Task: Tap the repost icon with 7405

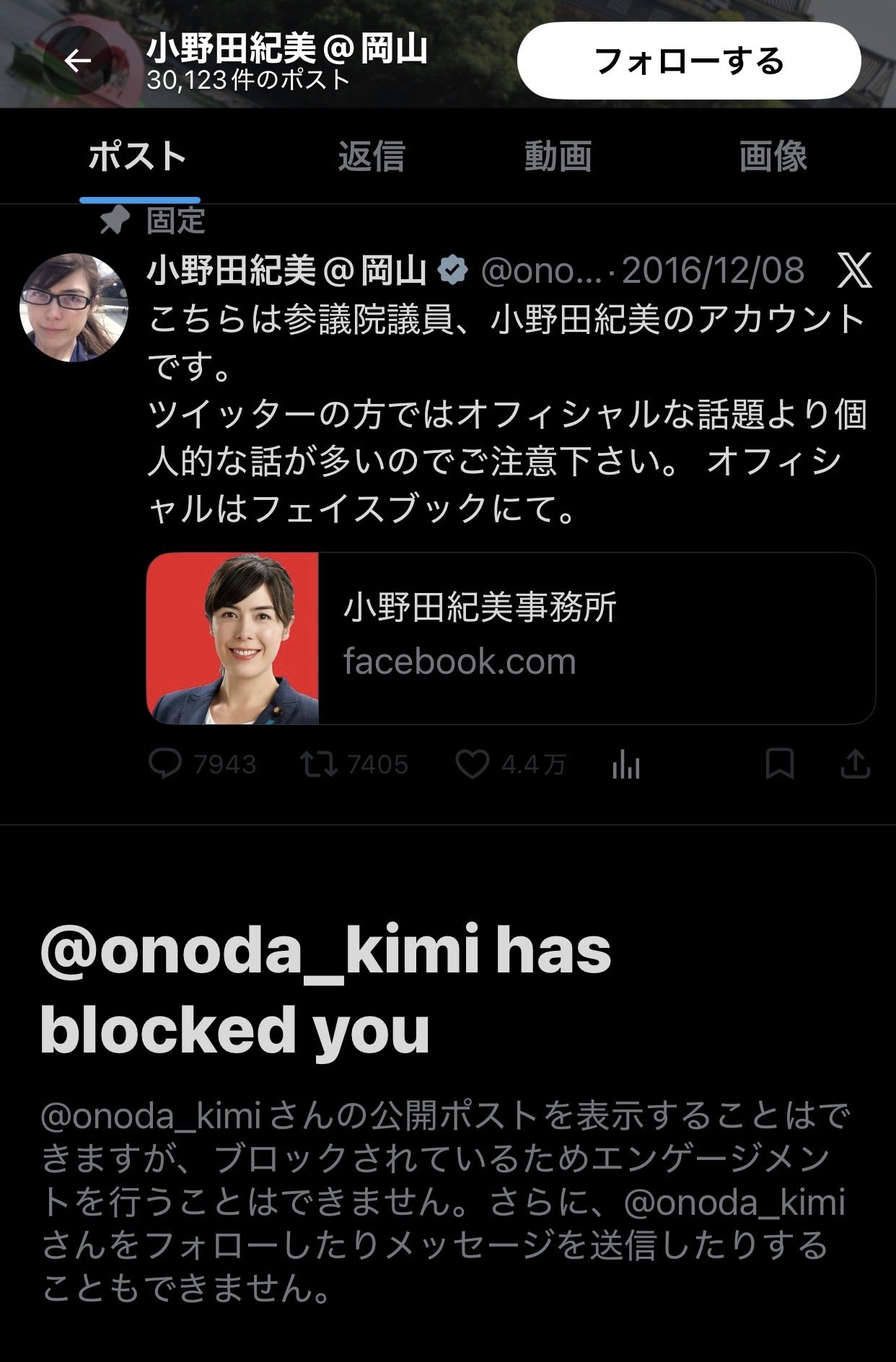Action: tap(319, 764)
